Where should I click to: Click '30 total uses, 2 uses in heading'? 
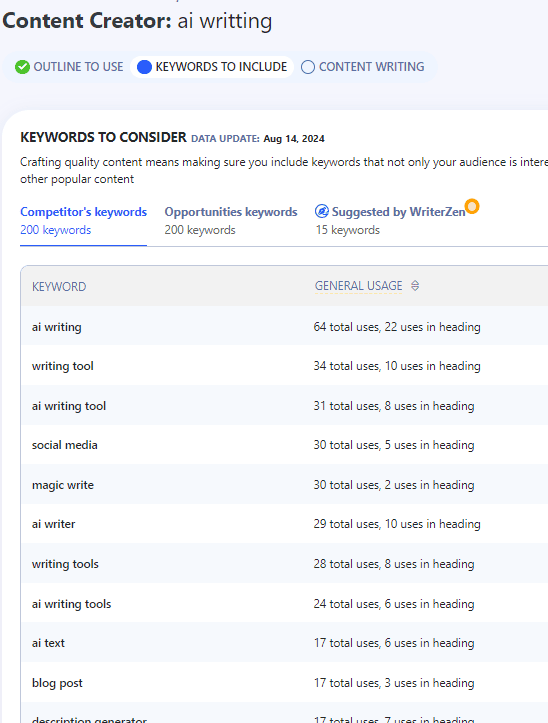pyautogui.click(x=394, y=485)
